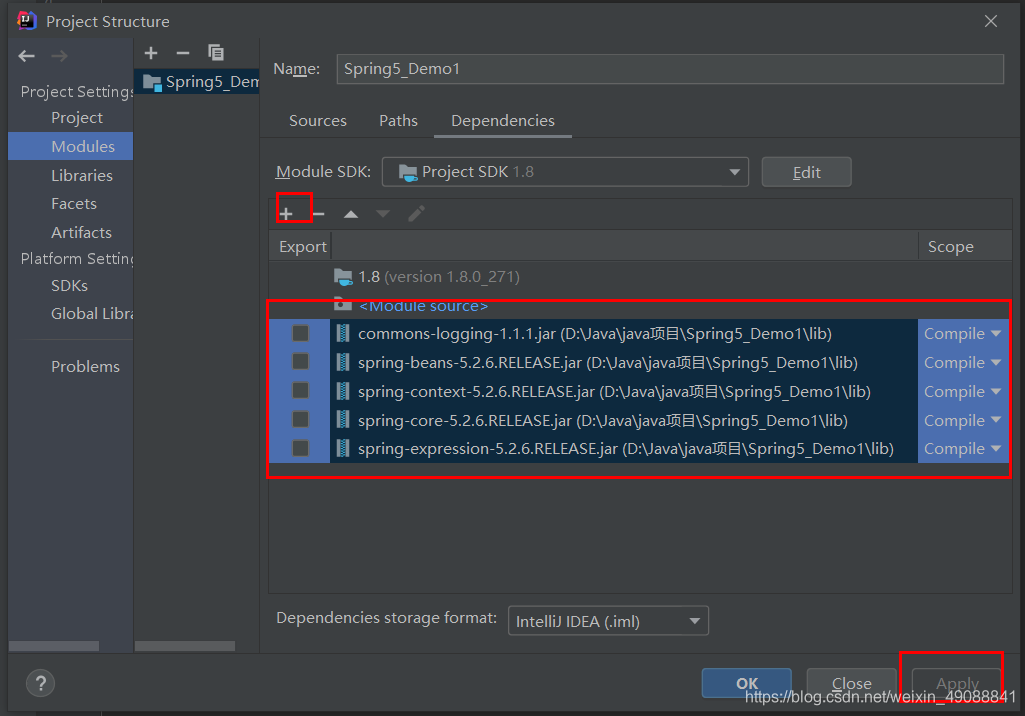Click the spring-expression jar file icon
Viewport: 1025px width, 716px height.
pos(343,449)
